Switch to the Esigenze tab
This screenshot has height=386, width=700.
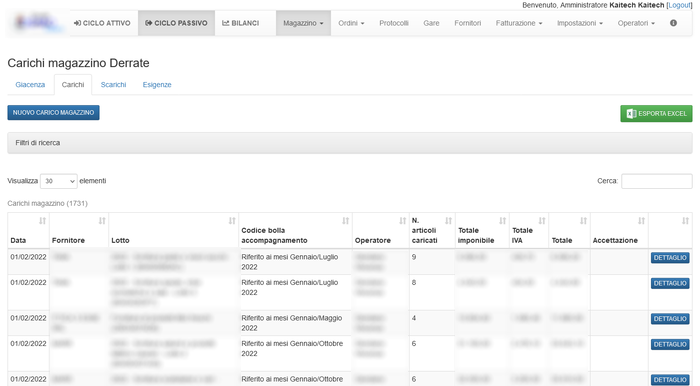(x=157, y=85)
